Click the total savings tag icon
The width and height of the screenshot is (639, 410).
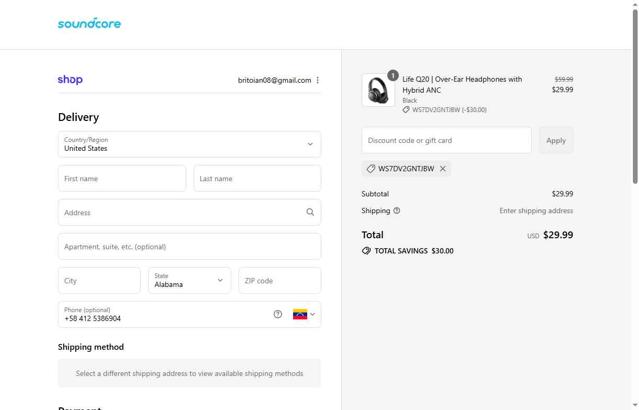366,251
